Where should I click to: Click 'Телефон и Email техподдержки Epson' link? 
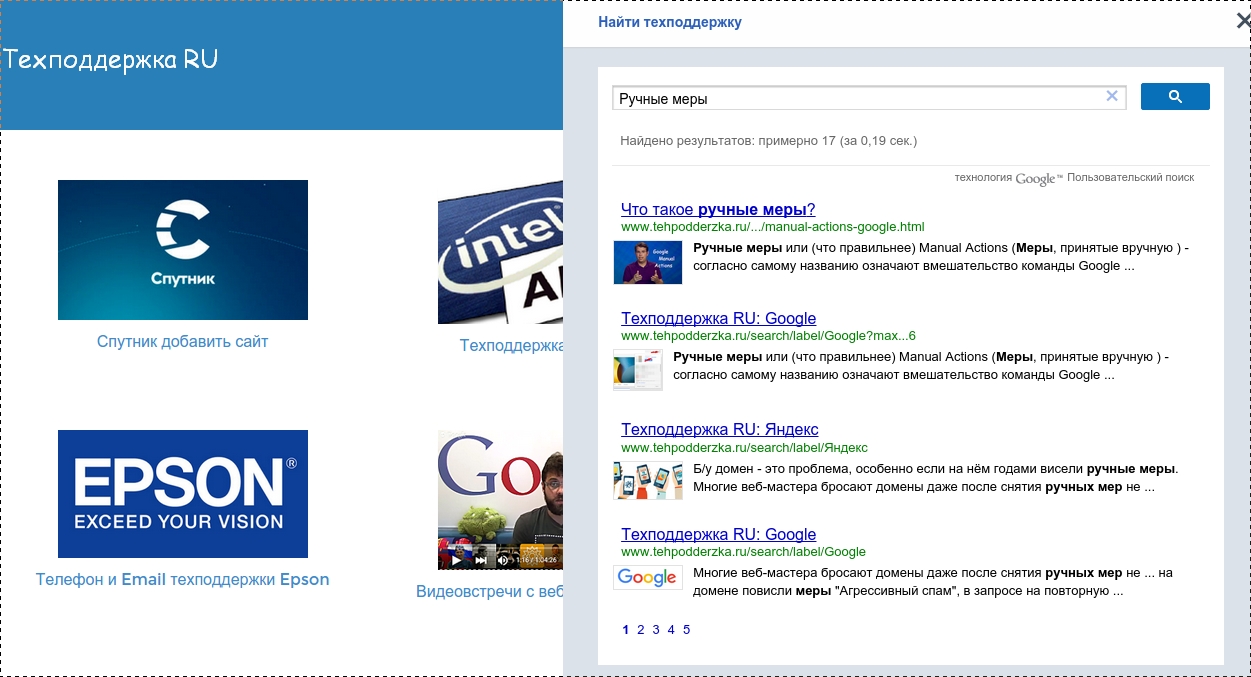click(183, 580)
